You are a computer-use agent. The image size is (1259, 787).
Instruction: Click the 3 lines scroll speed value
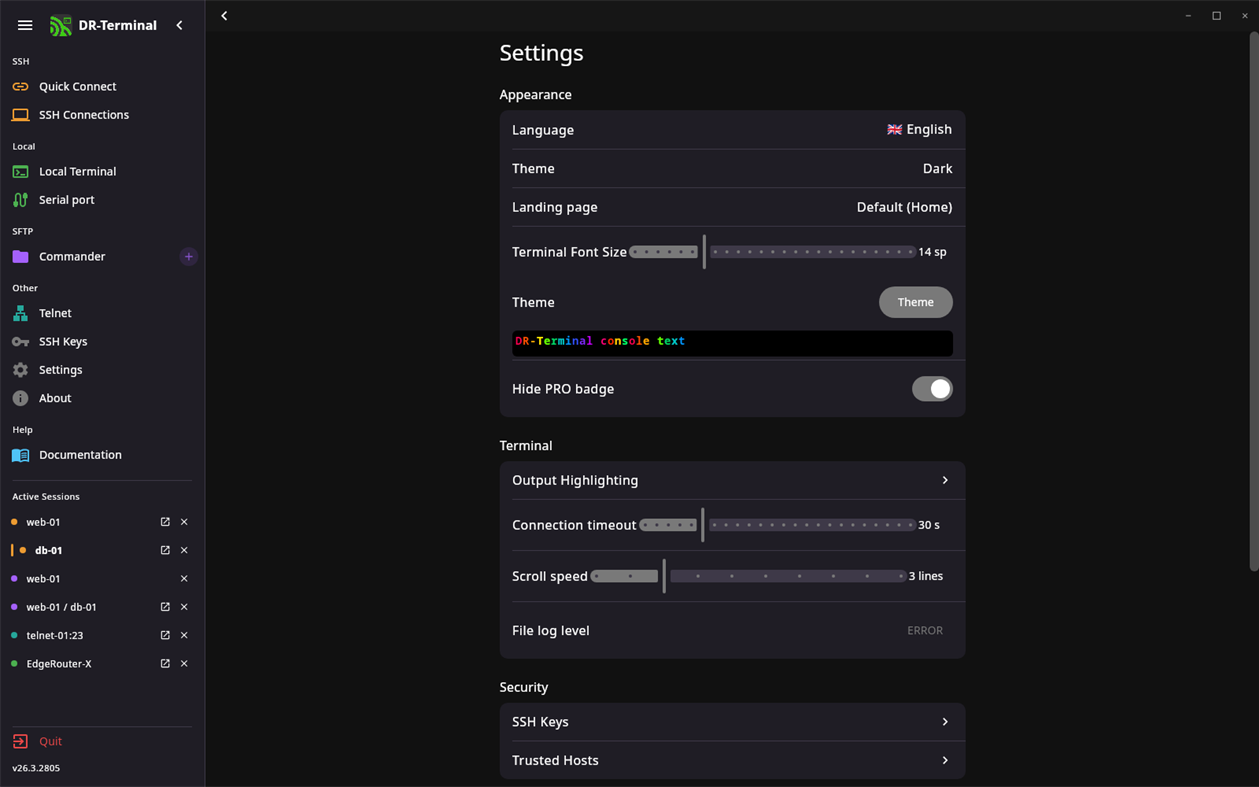coord(926,576)
